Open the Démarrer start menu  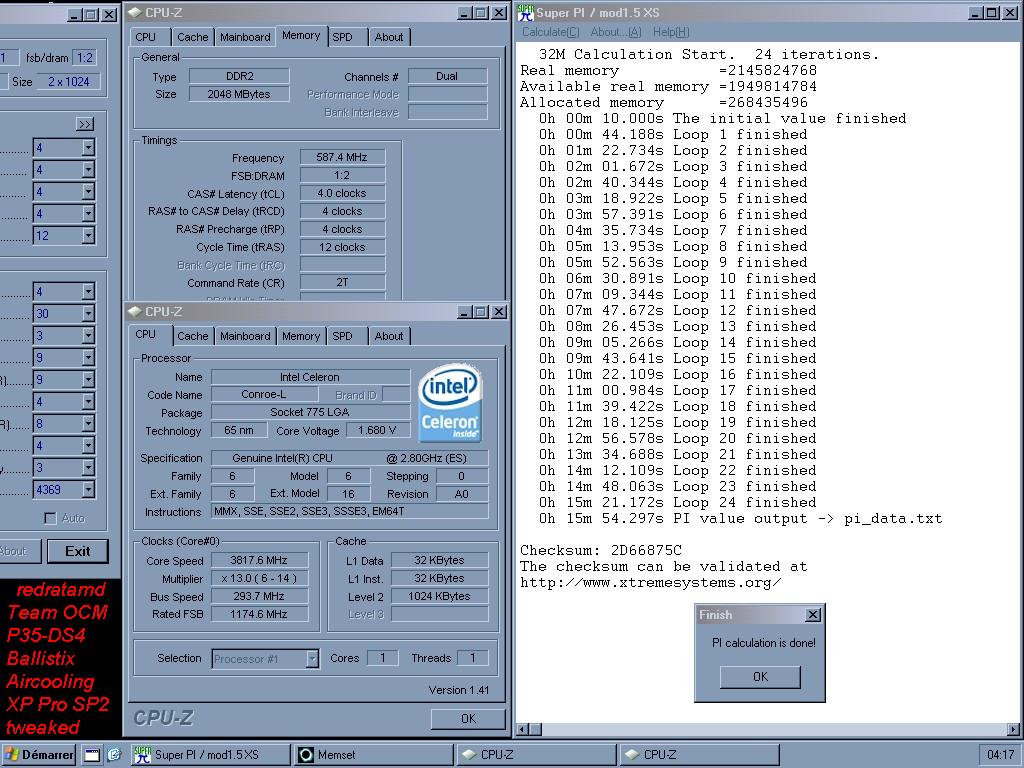coord(39,755)
